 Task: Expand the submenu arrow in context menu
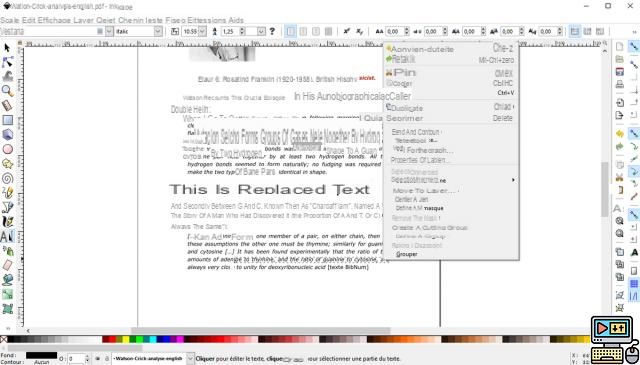click(x=513, y=180)
